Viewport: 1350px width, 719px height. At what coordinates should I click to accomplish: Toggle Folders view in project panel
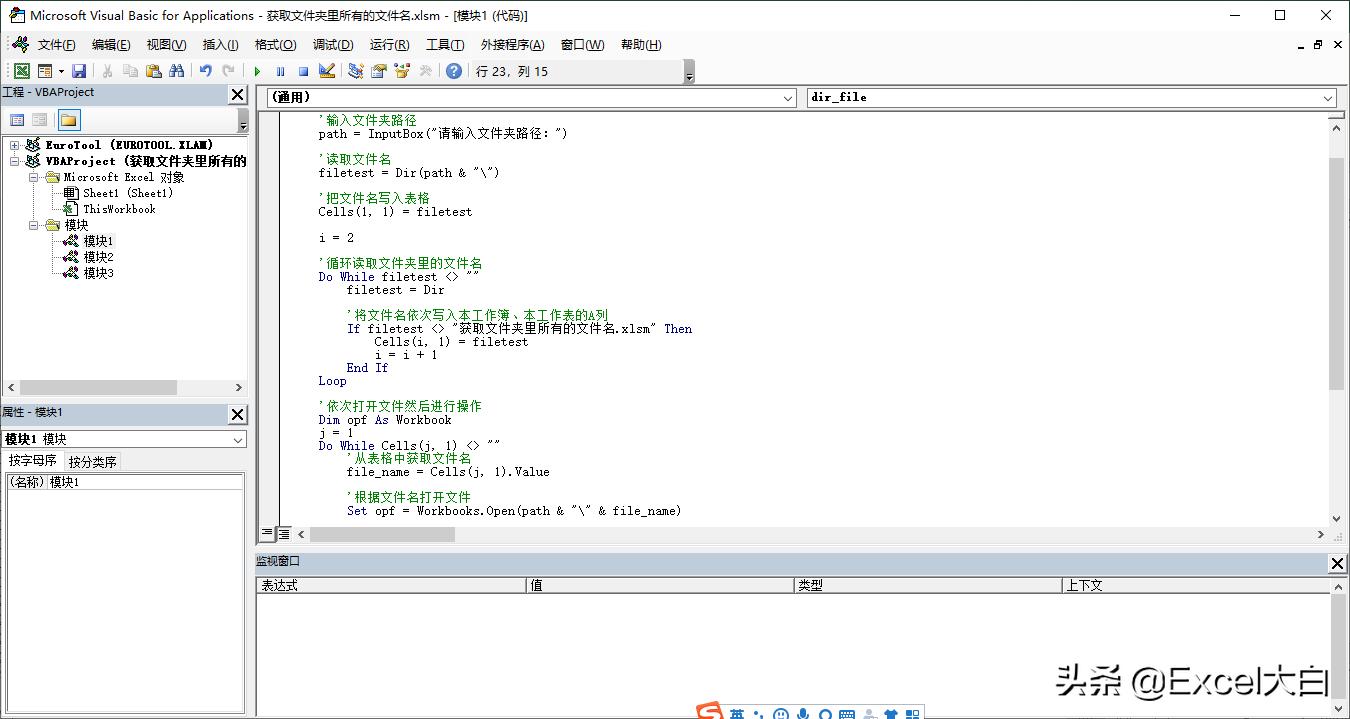(x=68, y=120)
